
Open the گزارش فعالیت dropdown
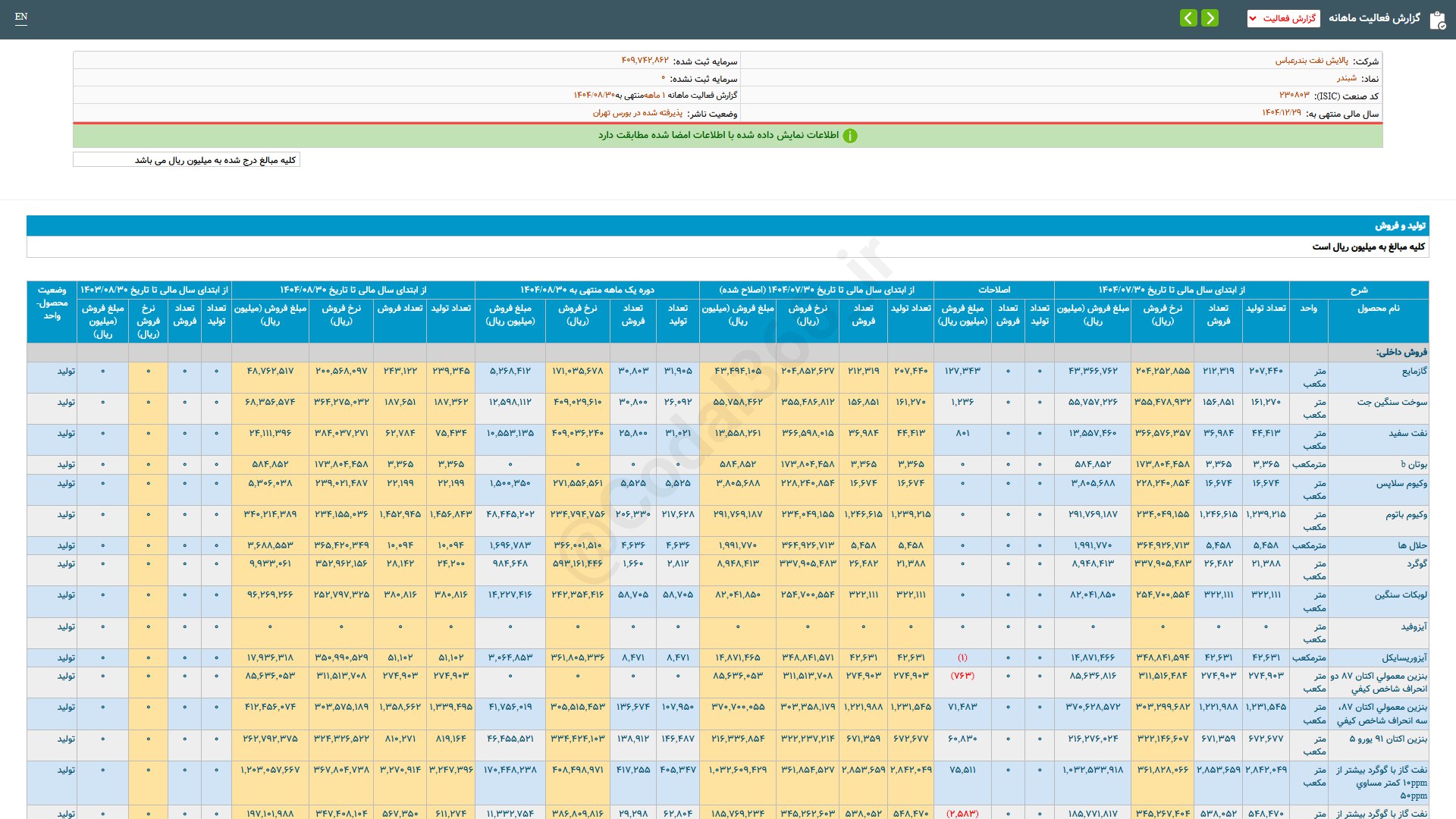1283,18
